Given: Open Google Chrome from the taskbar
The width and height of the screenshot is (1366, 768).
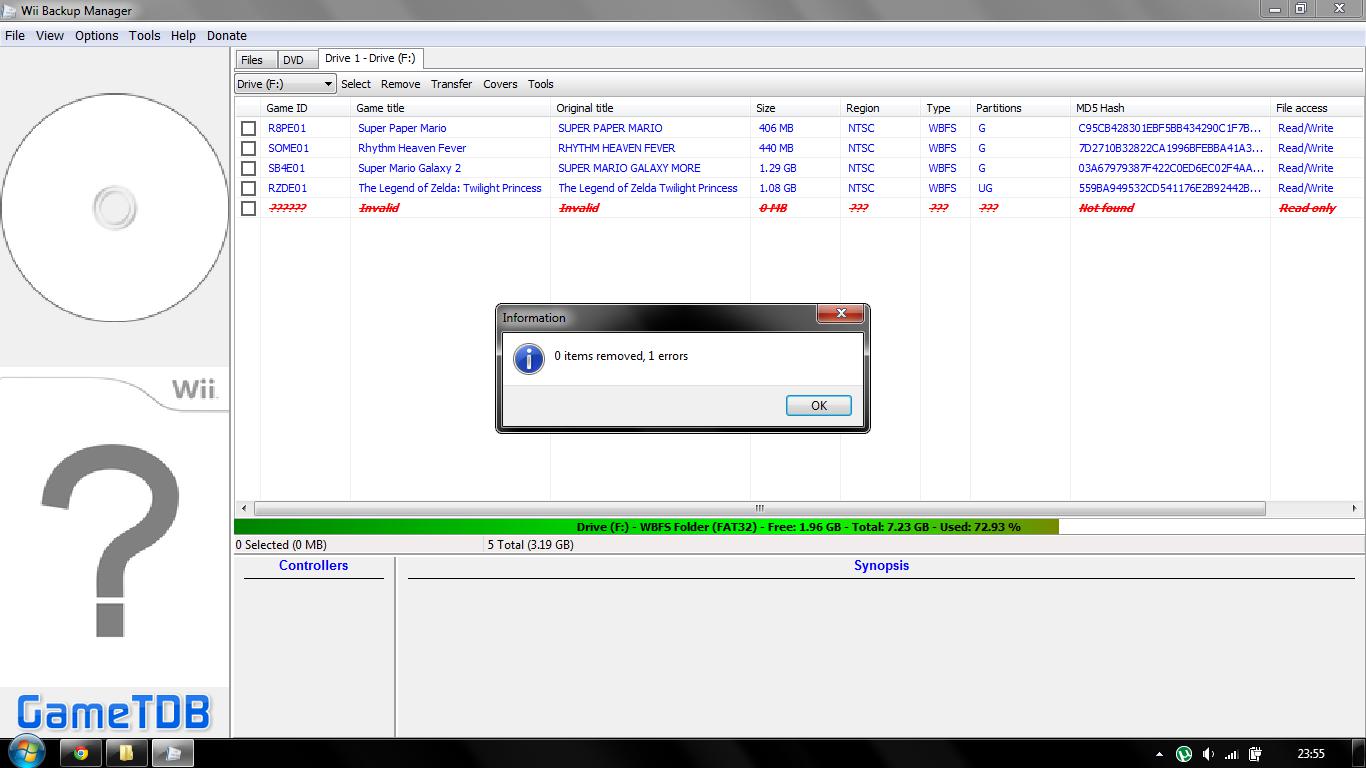Looking at the screenshot, I should click(x=80, y=753).
